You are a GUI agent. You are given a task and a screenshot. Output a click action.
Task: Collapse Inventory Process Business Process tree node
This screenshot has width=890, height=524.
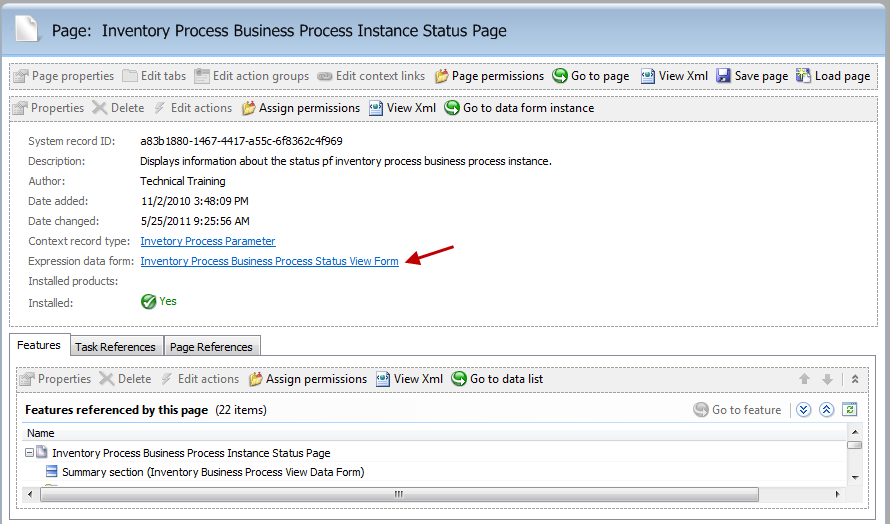(30, 452)
